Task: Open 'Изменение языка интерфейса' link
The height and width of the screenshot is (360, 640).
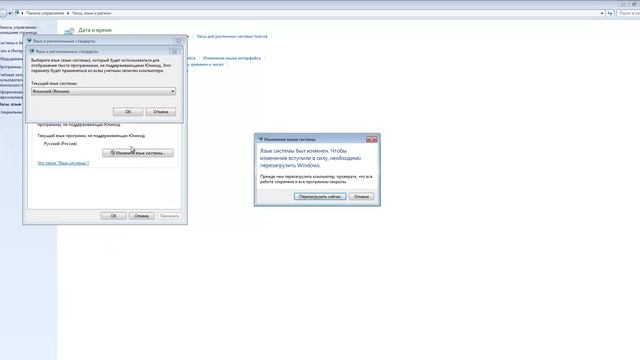Action: click(x=231, y=58)
